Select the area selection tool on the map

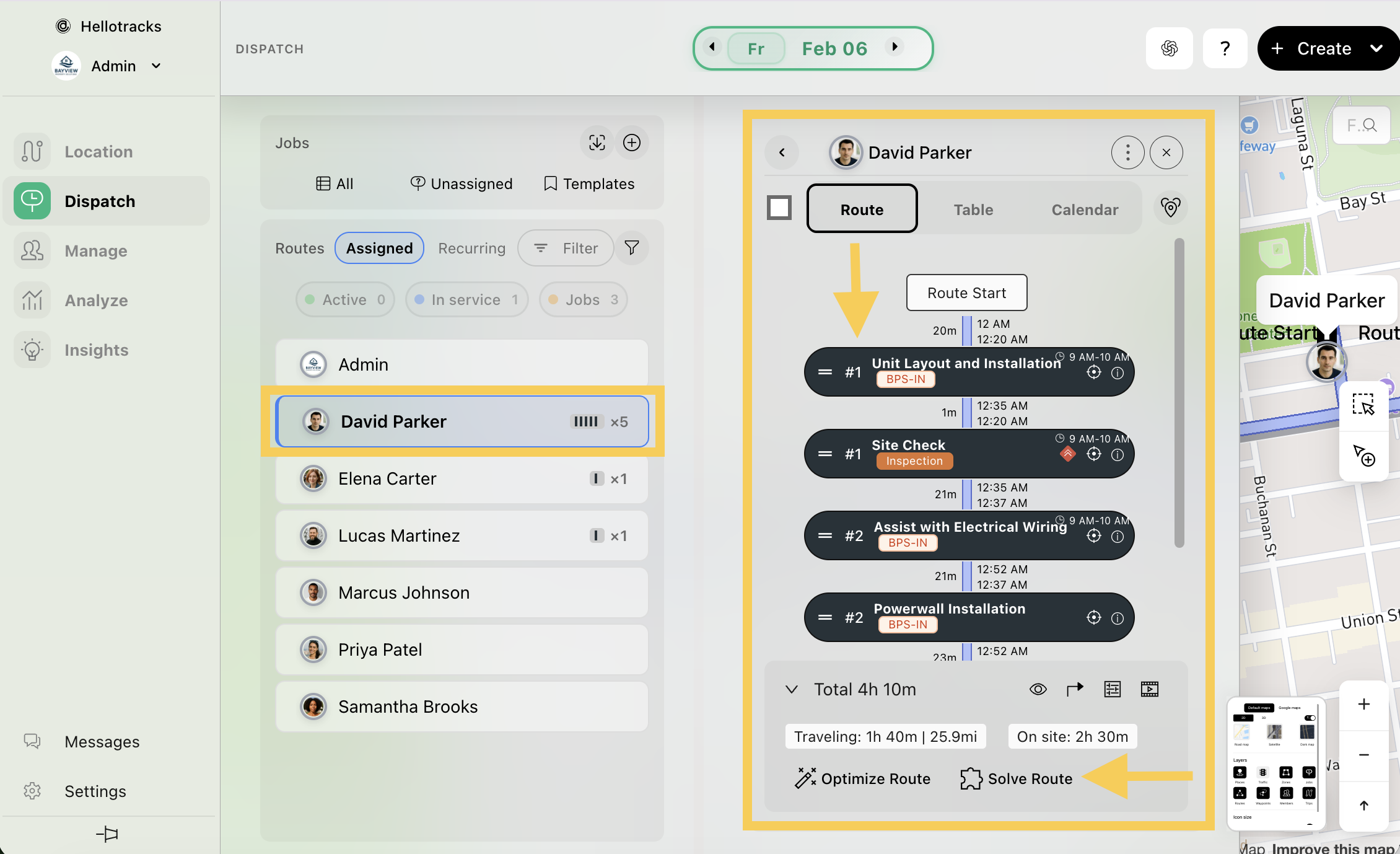[1363, 405]
